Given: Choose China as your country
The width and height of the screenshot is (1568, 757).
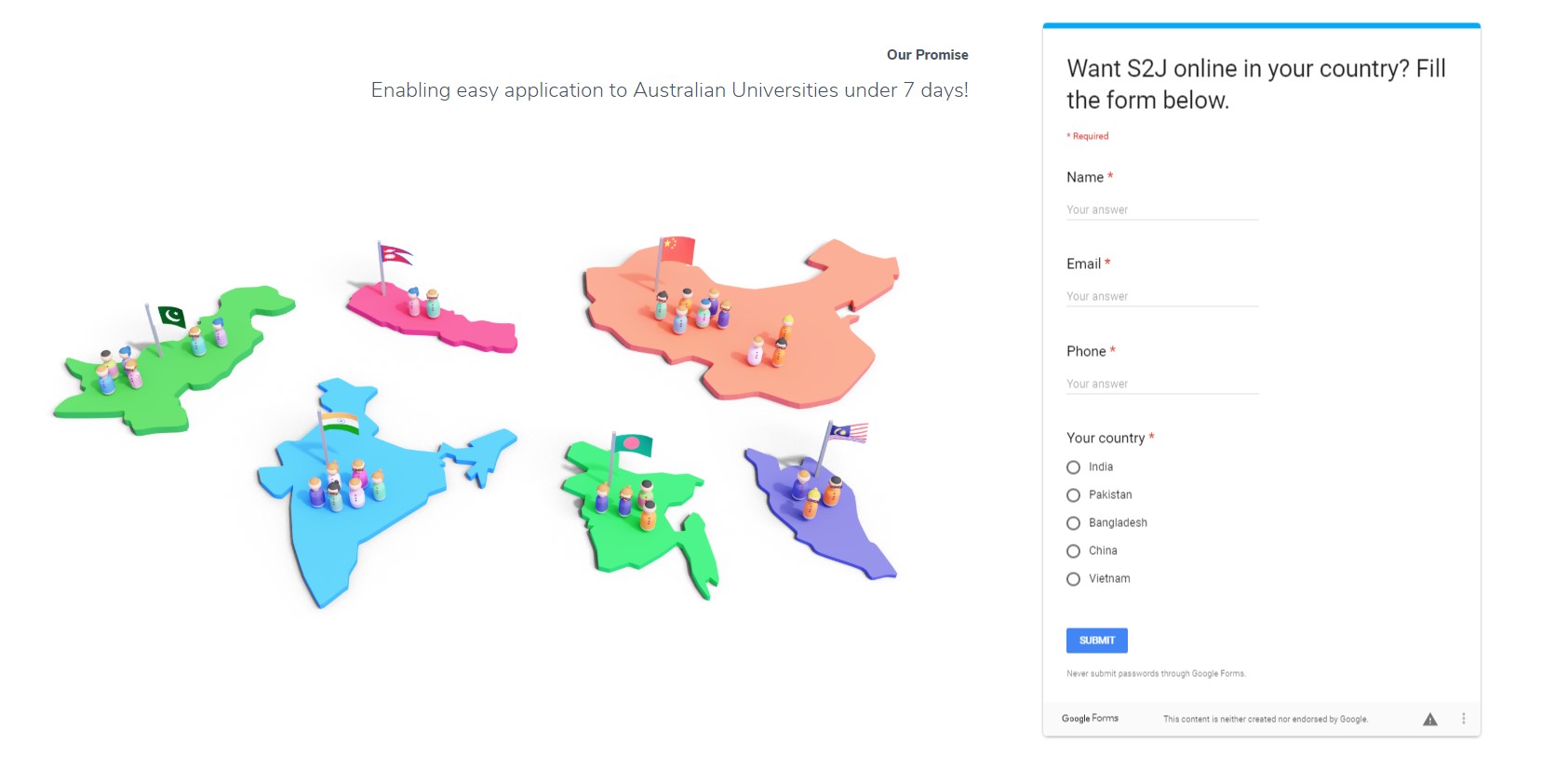Looking at the screenshot, I should point(1073,551).
